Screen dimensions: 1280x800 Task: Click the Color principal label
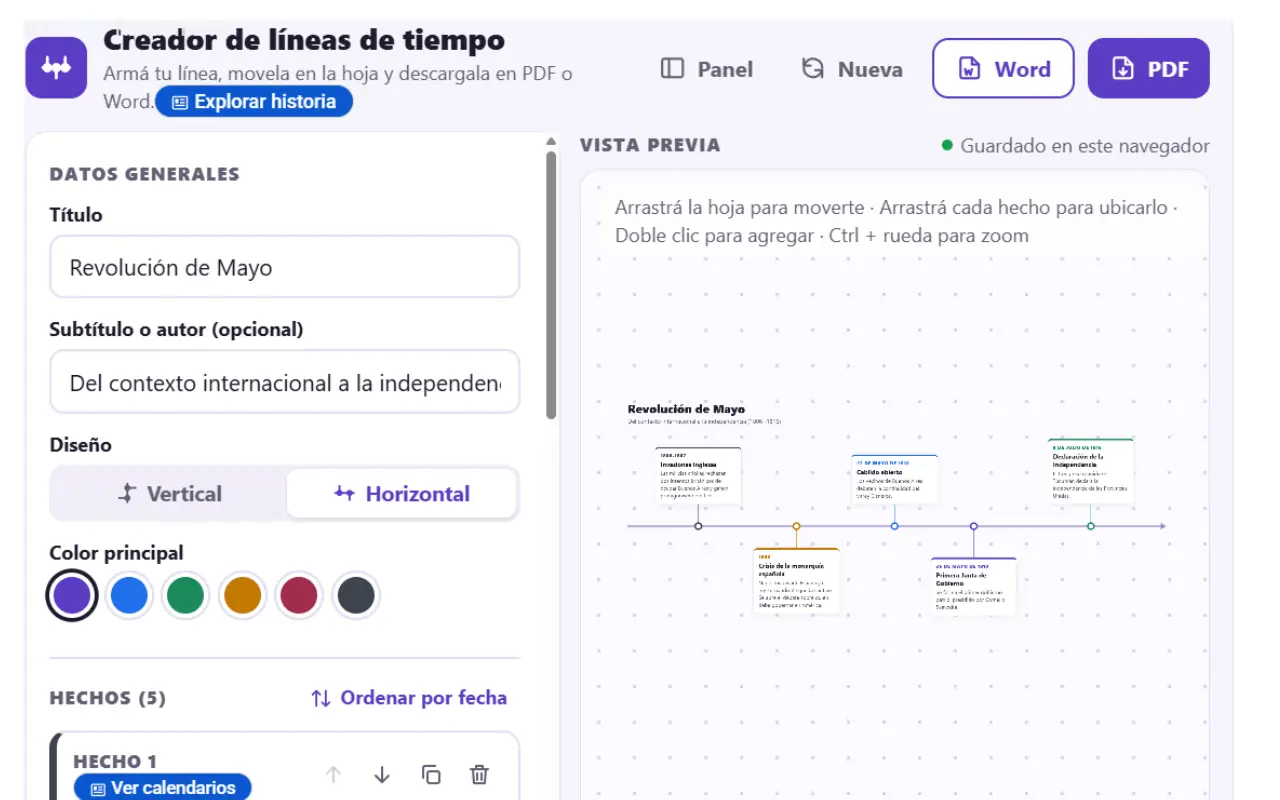tap(117, 553)
